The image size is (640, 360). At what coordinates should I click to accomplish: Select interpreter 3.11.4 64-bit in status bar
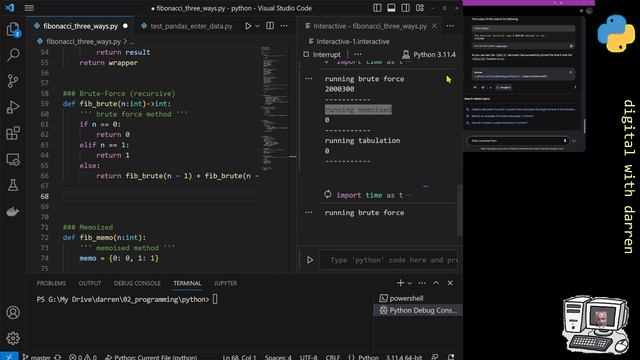pyautogui.click(x=404, y=357)
